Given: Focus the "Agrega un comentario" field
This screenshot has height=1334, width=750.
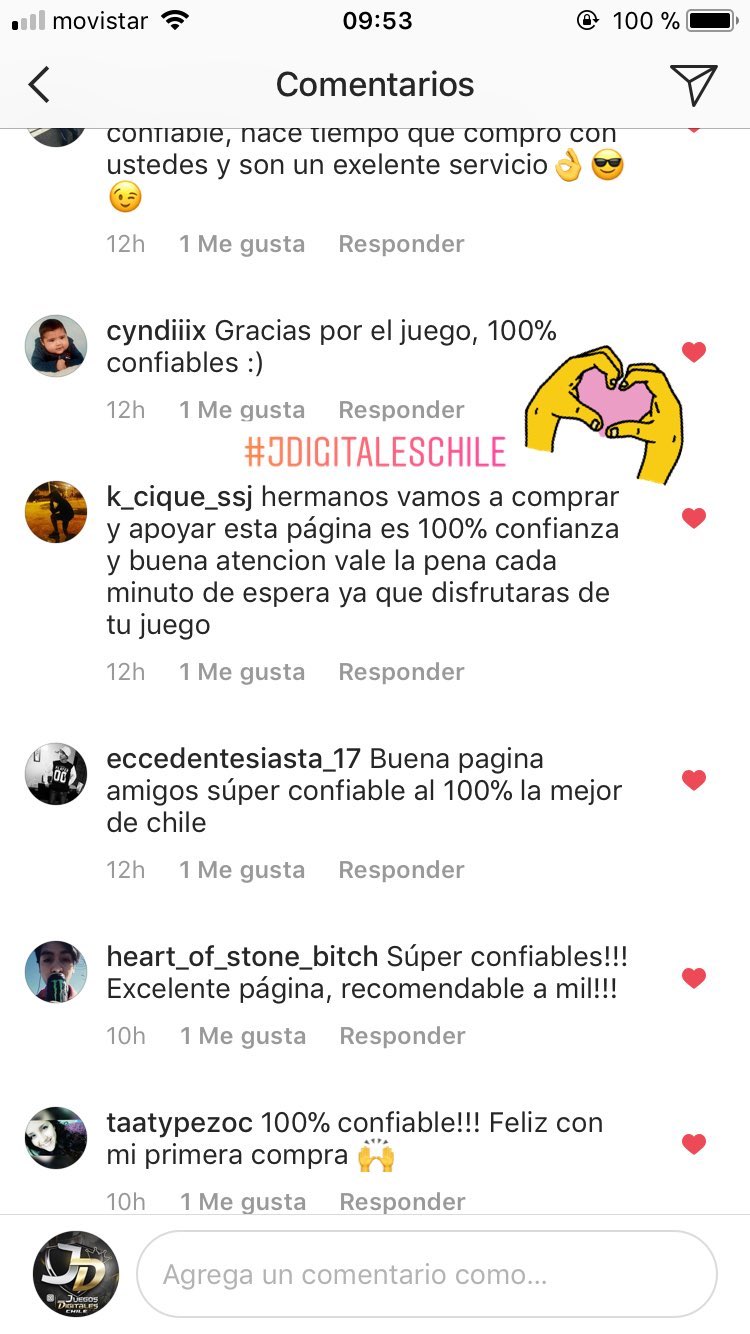Looking at the screenshot, I should click(x=427, y=1274).
